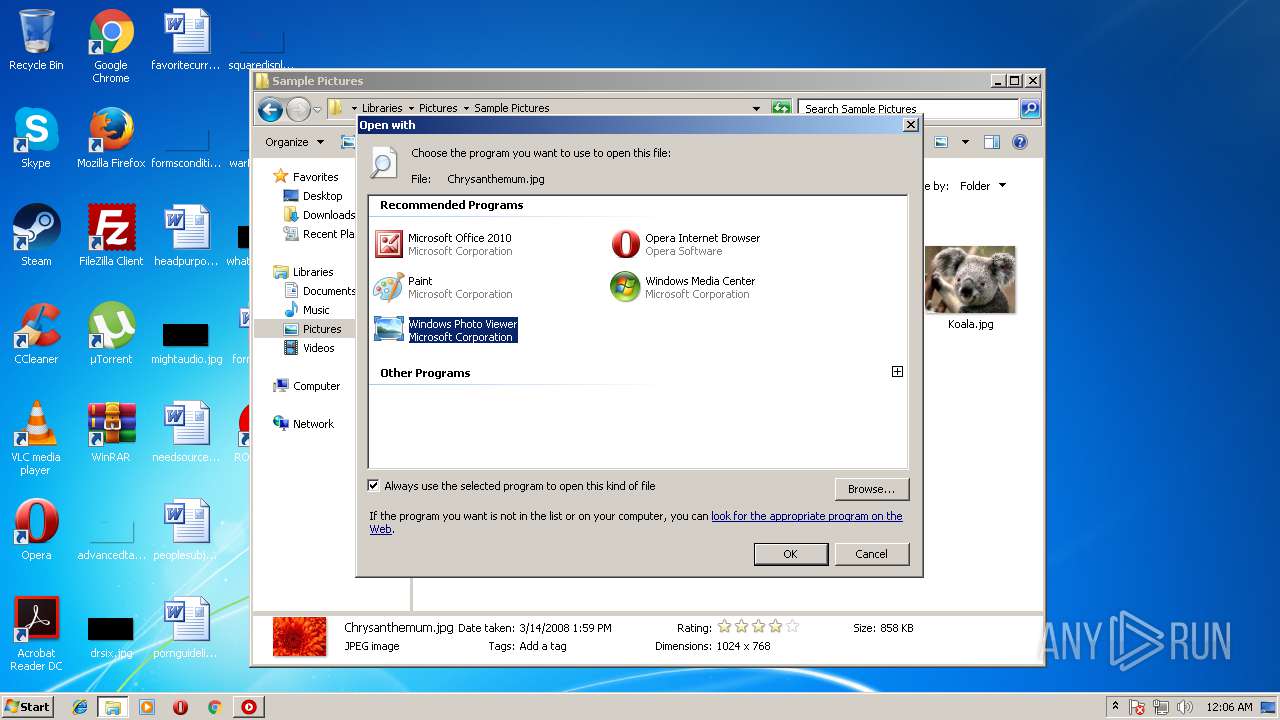Viewport: 1280px width, 720px height.
Task: Open FileZilla Client desktop shortcut
Action: [111, 236]
